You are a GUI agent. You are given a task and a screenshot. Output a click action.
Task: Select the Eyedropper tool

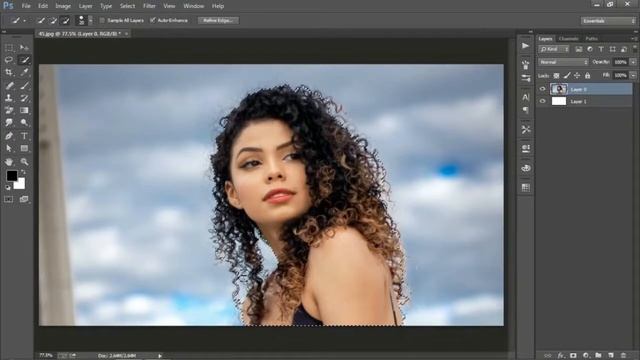click(x=24, y=73)
